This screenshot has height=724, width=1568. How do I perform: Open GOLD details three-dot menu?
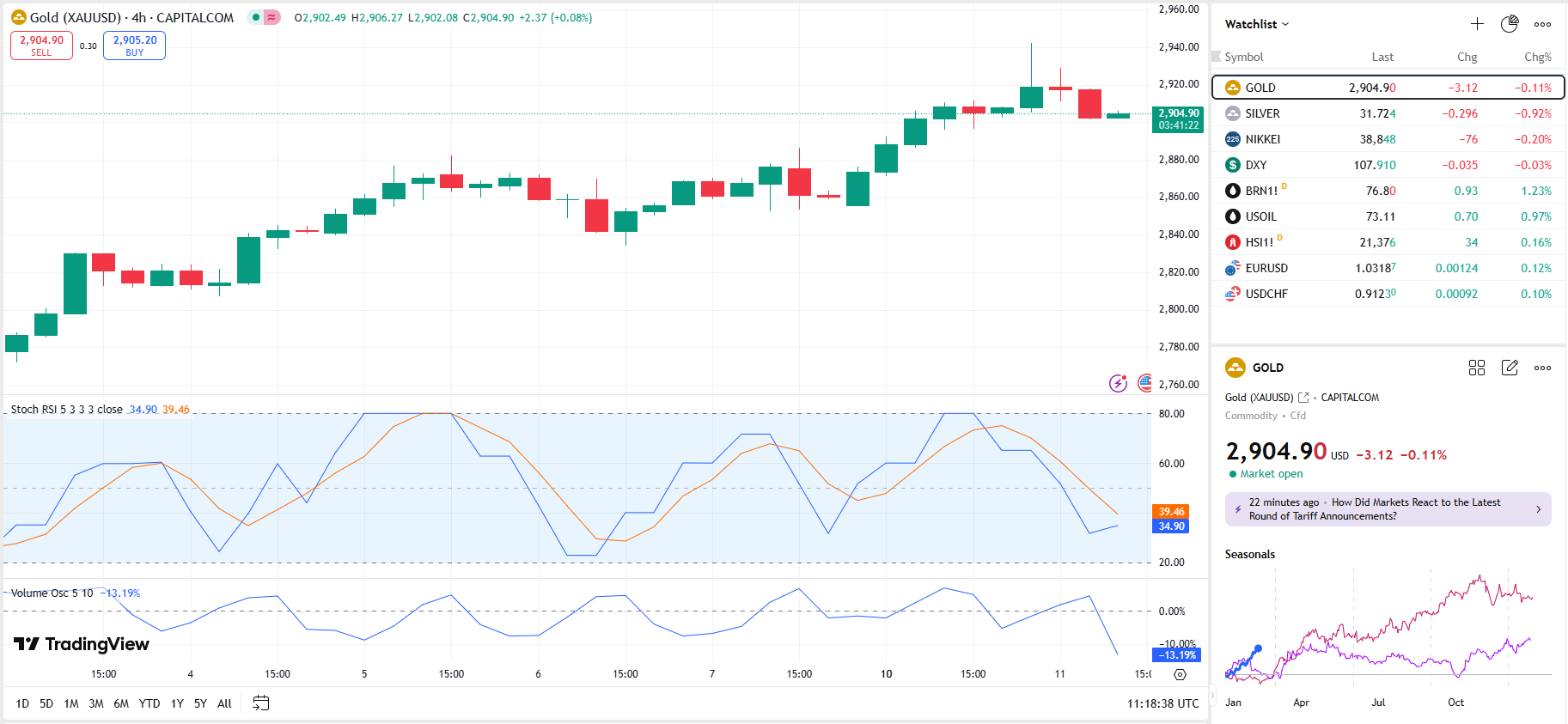tap(1542, 368)
